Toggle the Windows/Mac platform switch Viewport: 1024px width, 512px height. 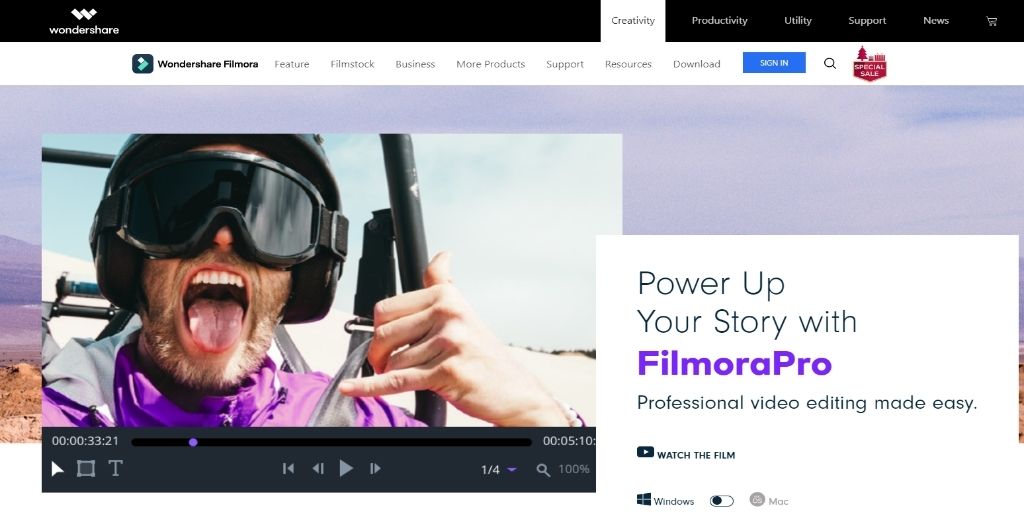(722, 501)
